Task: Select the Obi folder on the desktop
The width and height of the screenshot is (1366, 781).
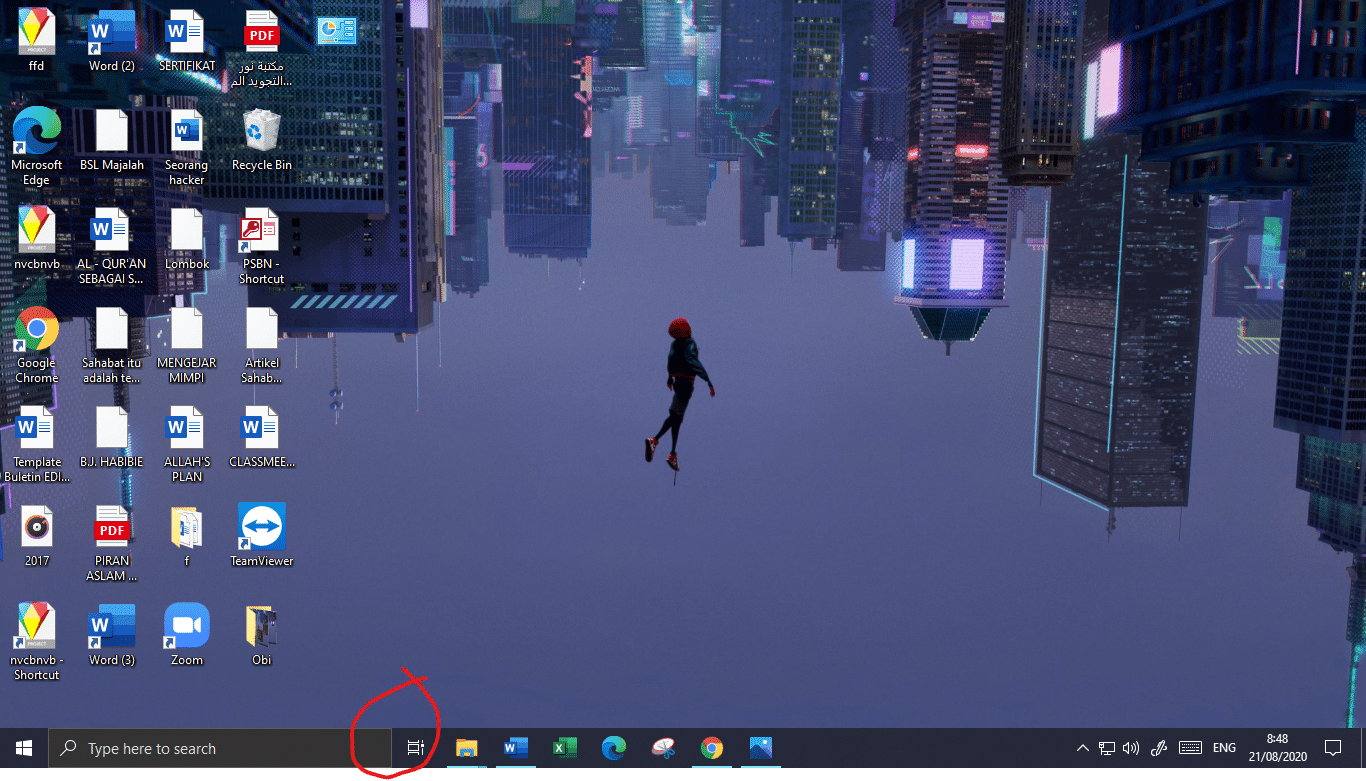Action: (262, 634)
